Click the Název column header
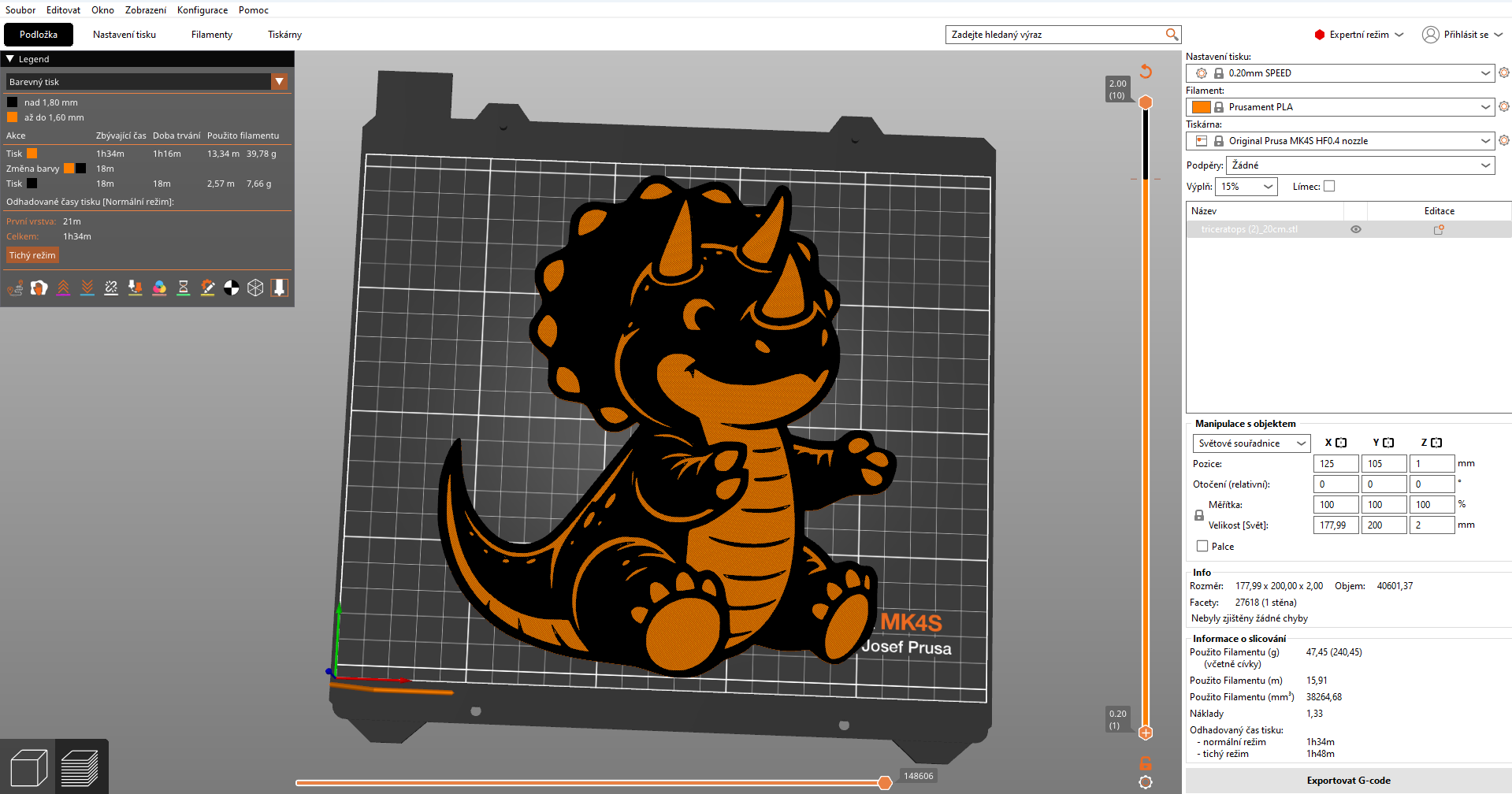Image resolution: width=1512 pixels, height=794 pixels. (x=1265, y=211)
